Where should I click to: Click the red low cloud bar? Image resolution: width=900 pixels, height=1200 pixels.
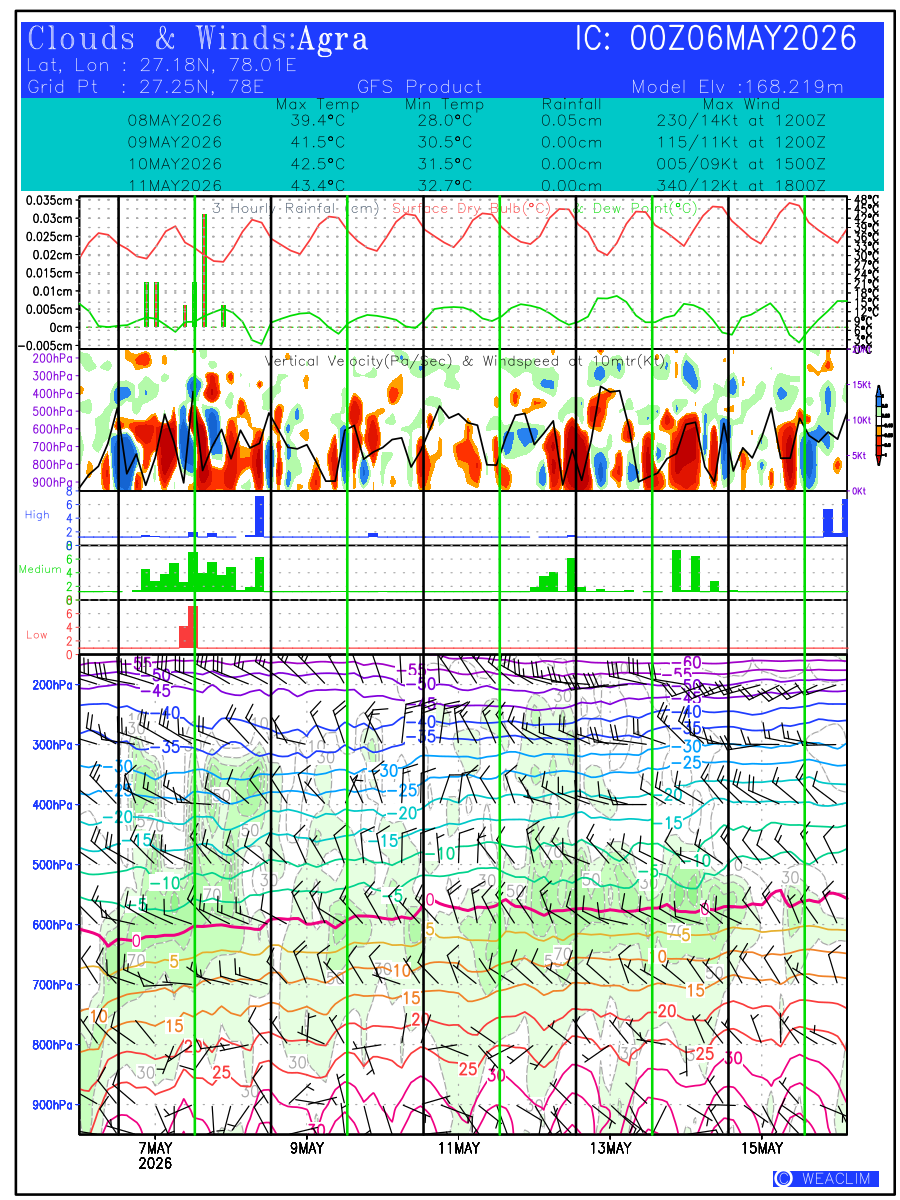coord(189,627)
